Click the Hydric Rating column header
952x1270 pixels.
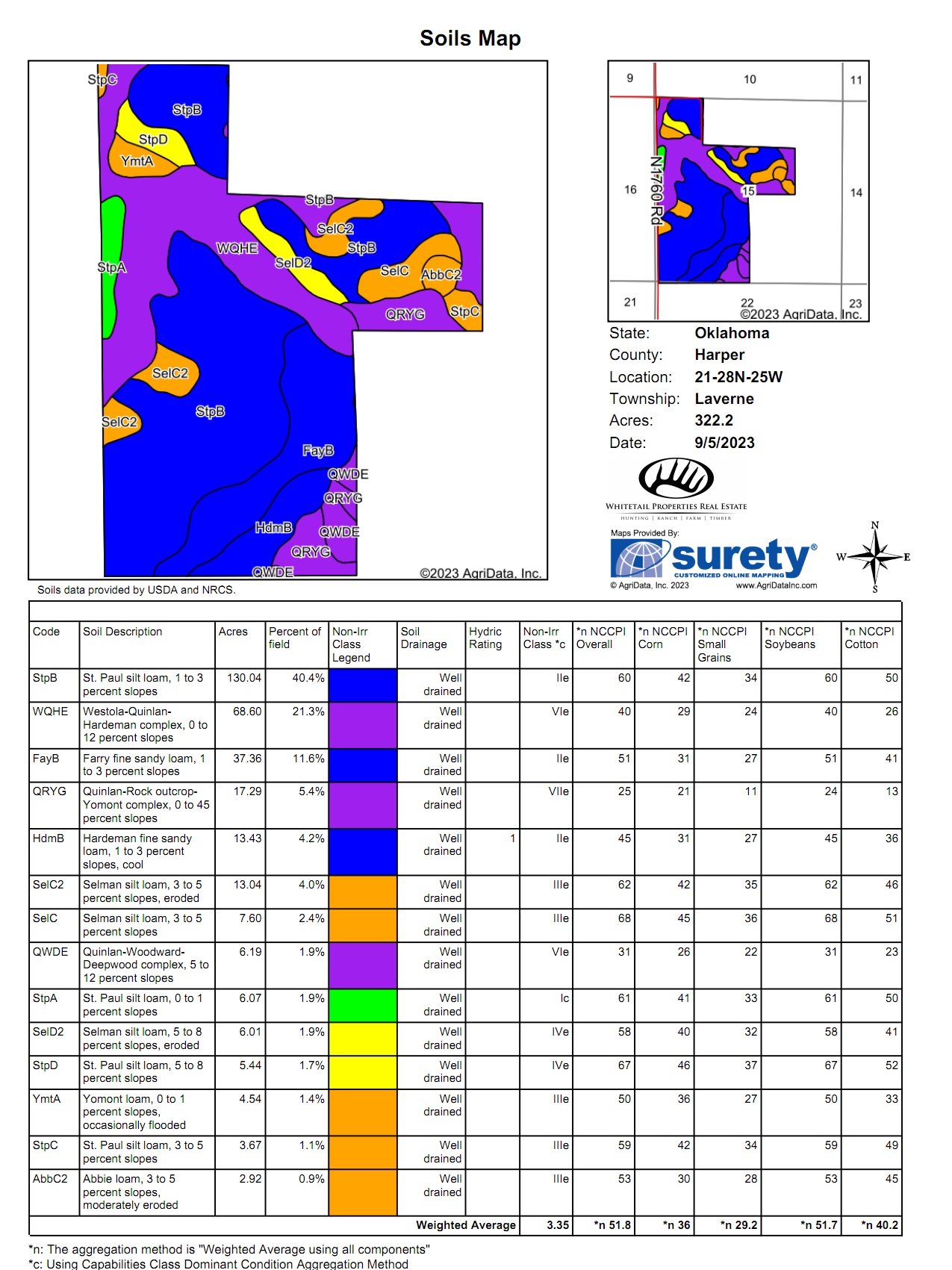(485, 638)
